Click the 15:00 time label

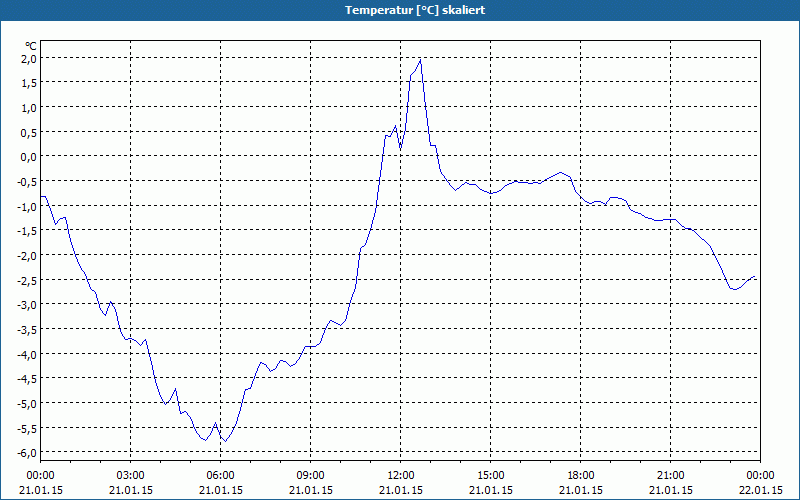point(491,476)
